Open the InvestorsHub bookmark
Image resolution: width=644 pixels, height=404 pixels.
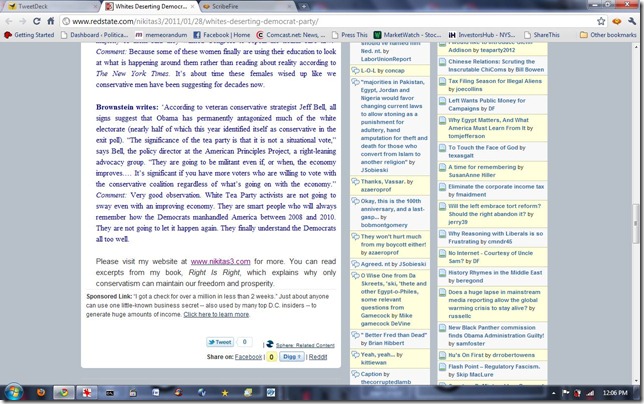click(481, 35)
